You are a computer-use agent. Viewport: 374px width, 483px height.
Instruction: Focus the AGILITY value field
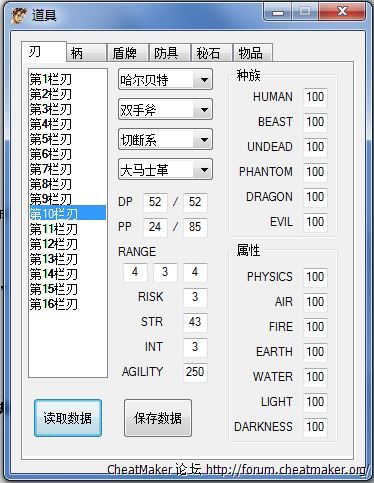pos(195,372)
